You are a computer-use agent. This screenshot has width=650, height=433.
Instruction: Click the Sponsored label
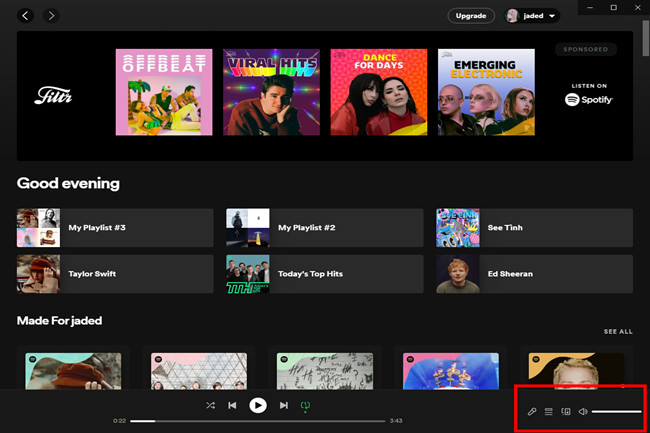(586, 49)
